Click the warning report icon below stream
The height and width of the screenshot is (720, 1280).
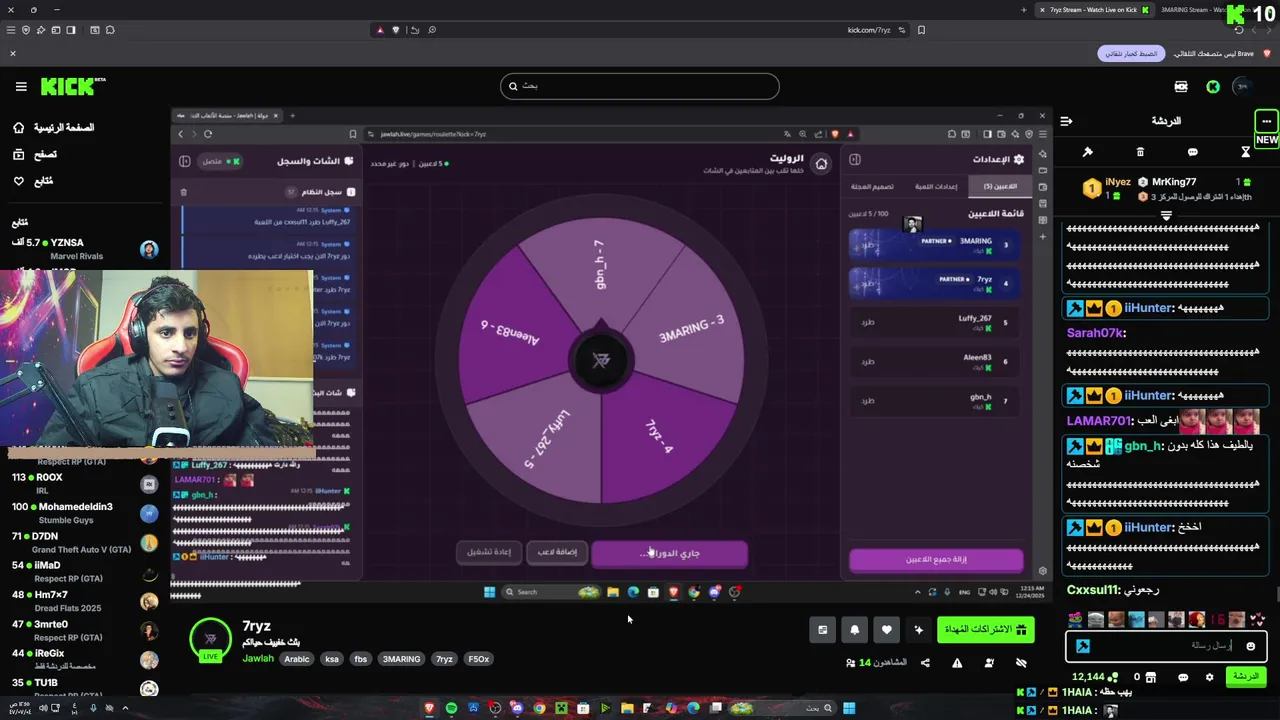click(x=957, y=662)
